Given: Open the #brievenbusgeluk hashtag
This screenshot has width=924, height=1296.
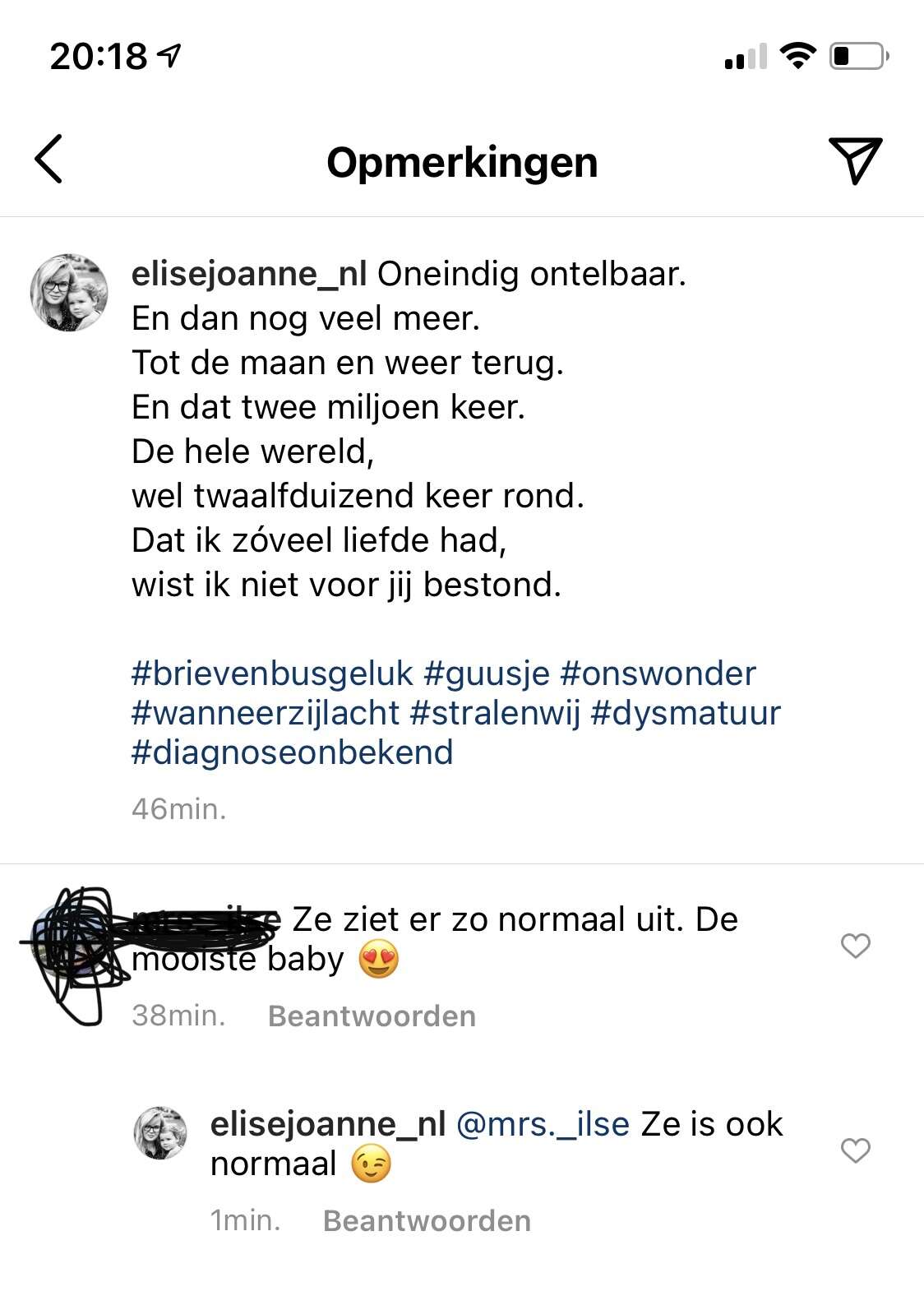Looking at the screenshot, I should (x=272, y=673).
